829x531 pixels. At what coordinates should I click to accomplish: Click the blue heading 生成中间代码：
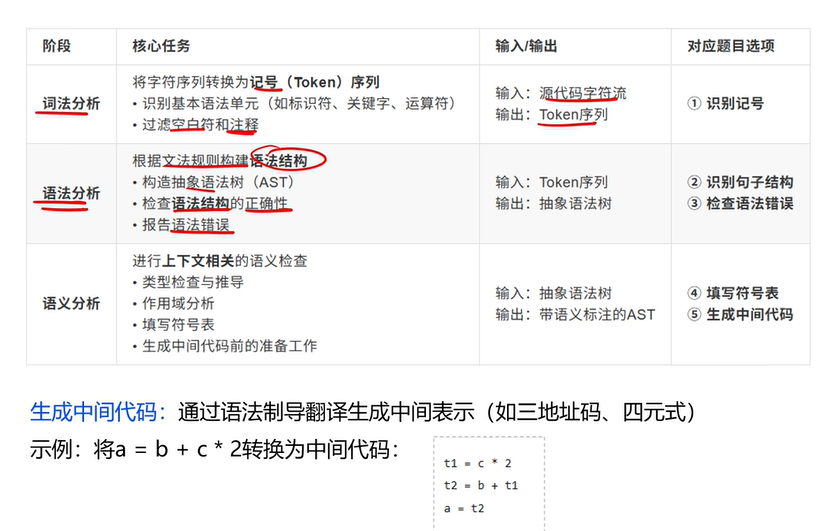tap(98, 412)
